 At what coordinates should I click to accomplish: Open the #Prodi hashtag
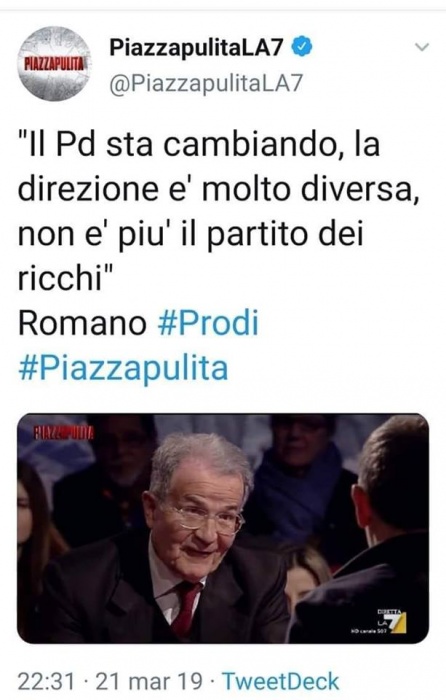click(x=208, y=323)
